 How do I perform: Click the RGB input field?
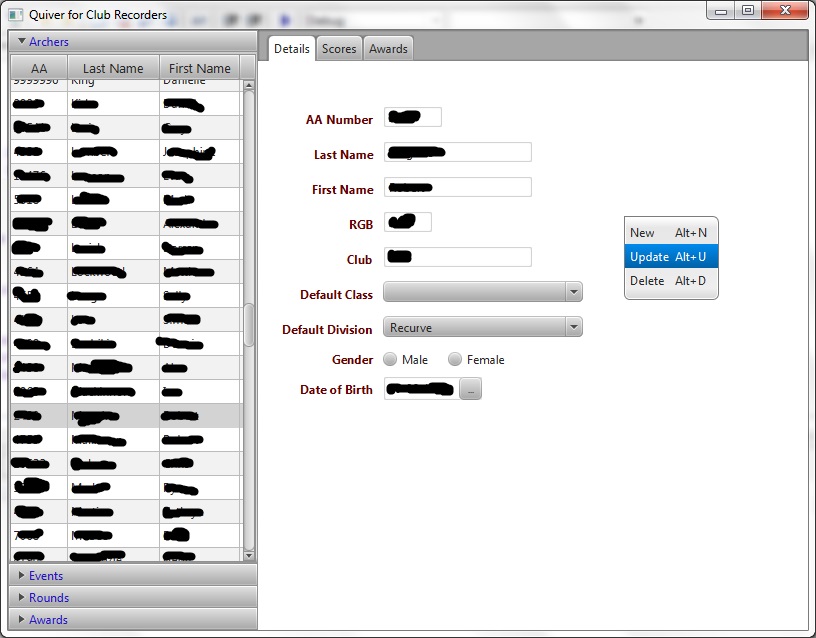[x=407, y=222]
